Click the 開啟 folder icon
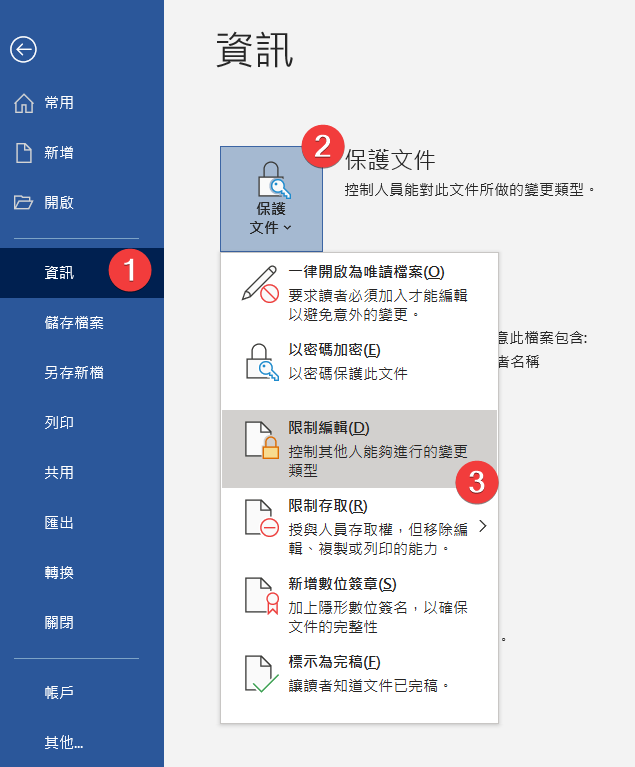The width and height of the screenshot is (635, 767). coord(23,203)
